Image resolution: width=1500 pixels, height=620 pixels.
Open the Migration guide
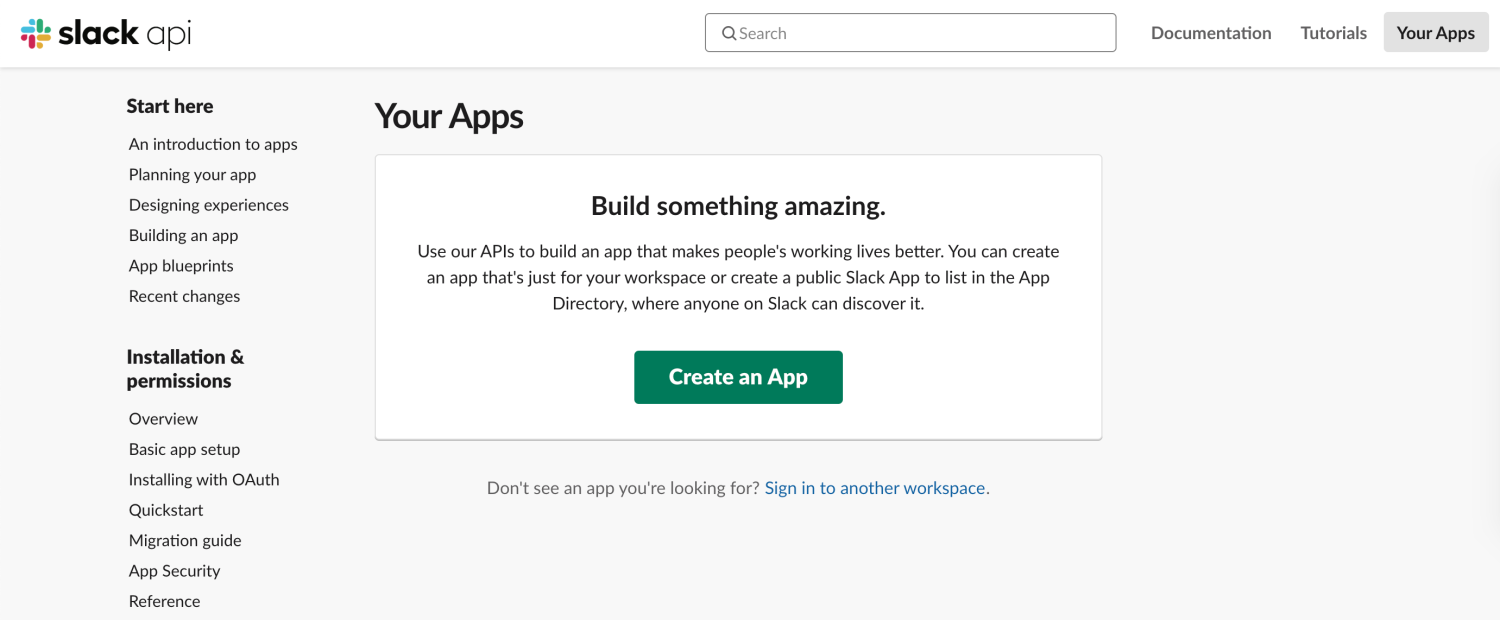(x=185, y=540)
